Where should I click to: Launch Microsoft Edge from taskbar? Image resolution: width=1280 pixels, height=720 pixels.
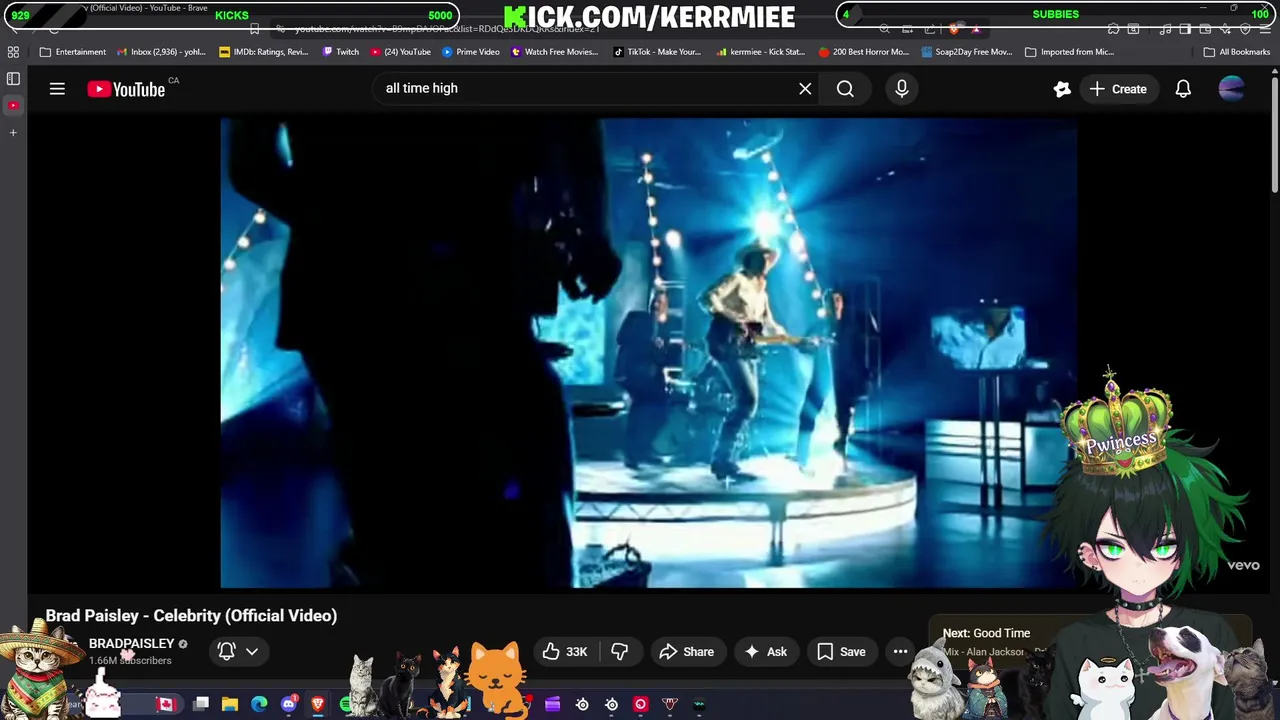(260, 705)
